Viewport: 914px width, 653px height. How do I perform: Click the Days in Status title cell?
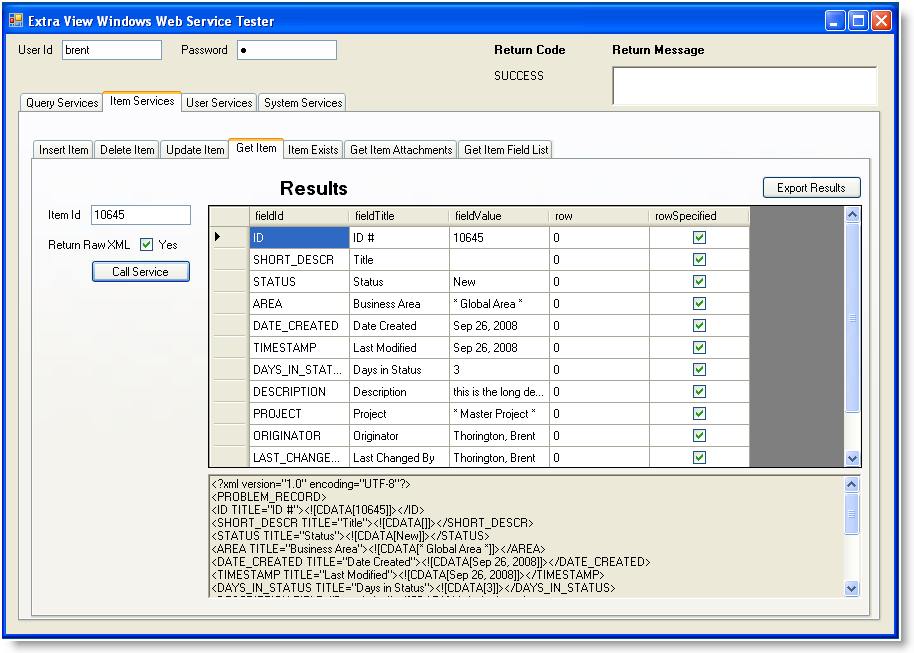tap(399, 370)
